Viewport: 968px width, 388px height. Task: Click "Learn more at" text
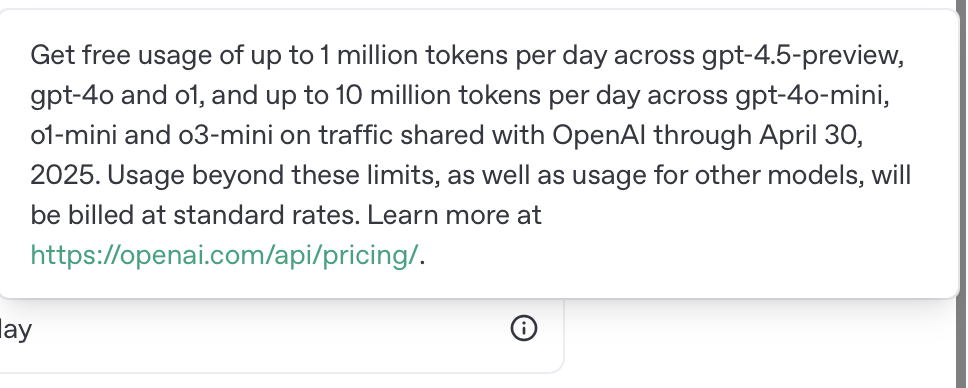pos(454,215)
